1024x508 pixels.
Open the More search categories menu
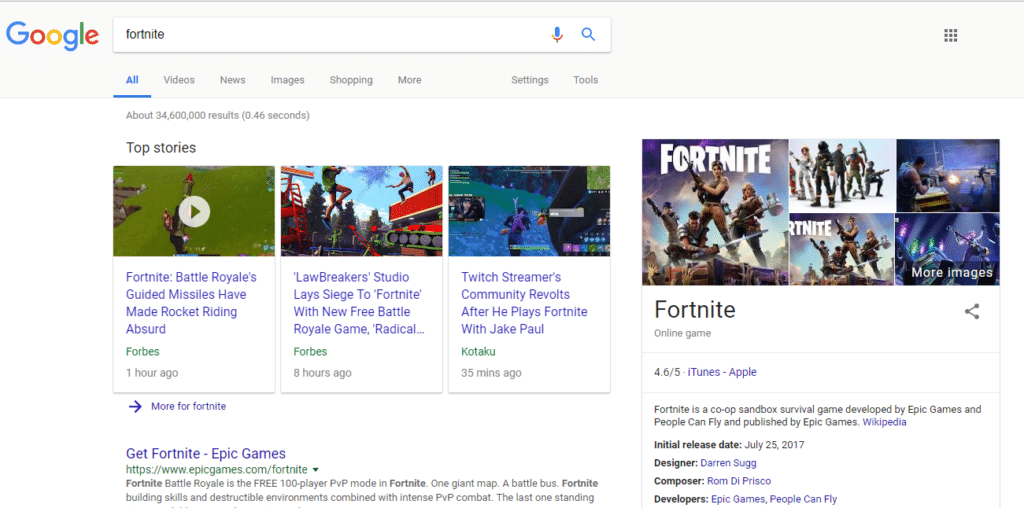pos(409,80)
